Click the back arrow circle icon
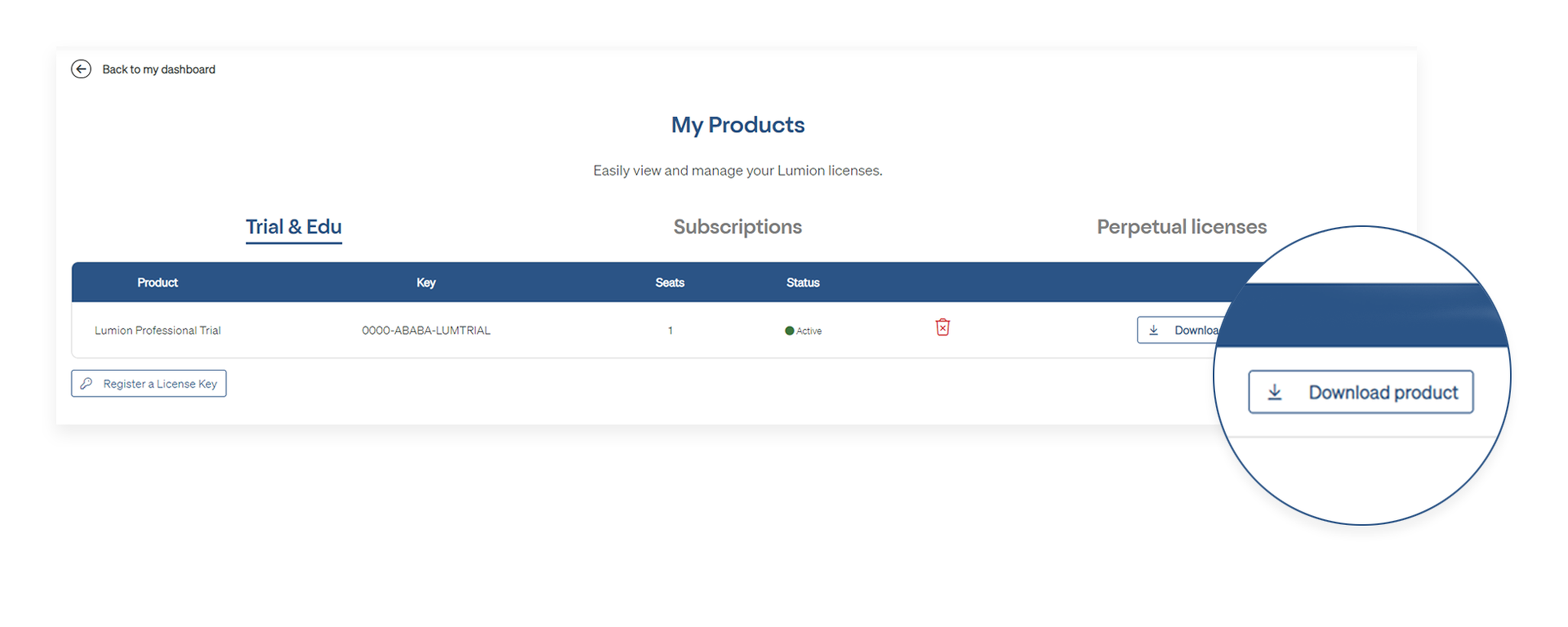Screen dimensions: 1568x627 pyautogui.click(x=81, y=69)
